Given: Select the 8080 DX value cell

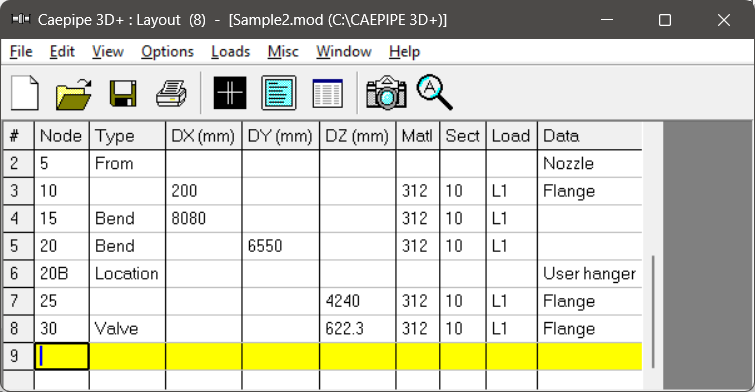Looking at the screenshot, I should point(204,219).
